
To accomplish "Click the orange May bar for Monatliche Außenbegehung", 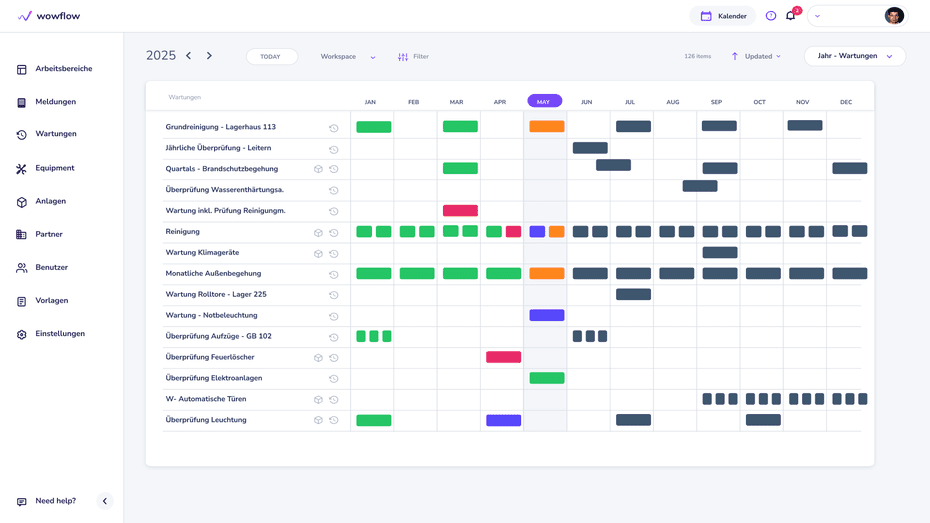I will 546,273.
